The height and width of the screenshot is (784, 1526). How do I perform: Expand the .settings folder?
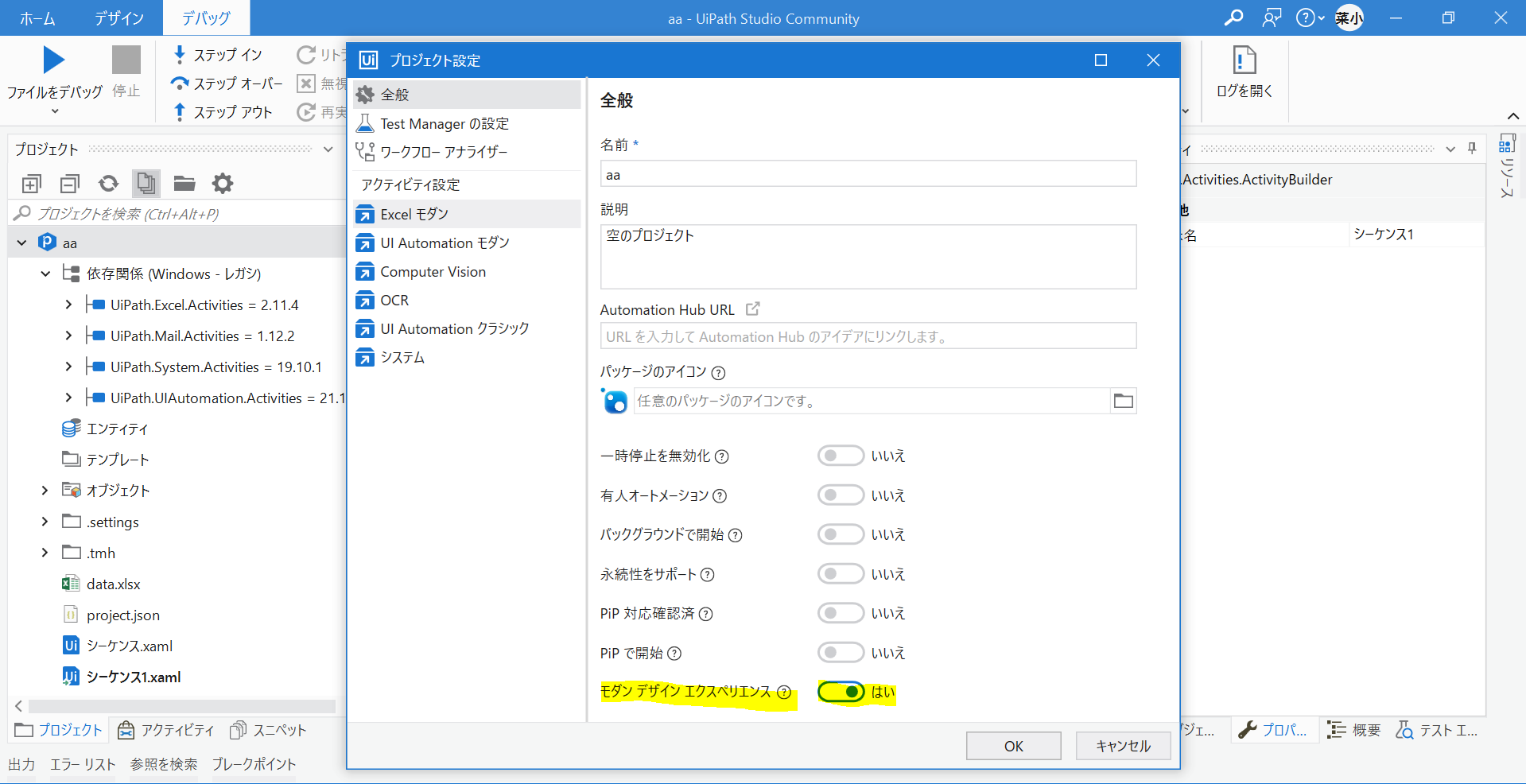click(45, 522)
